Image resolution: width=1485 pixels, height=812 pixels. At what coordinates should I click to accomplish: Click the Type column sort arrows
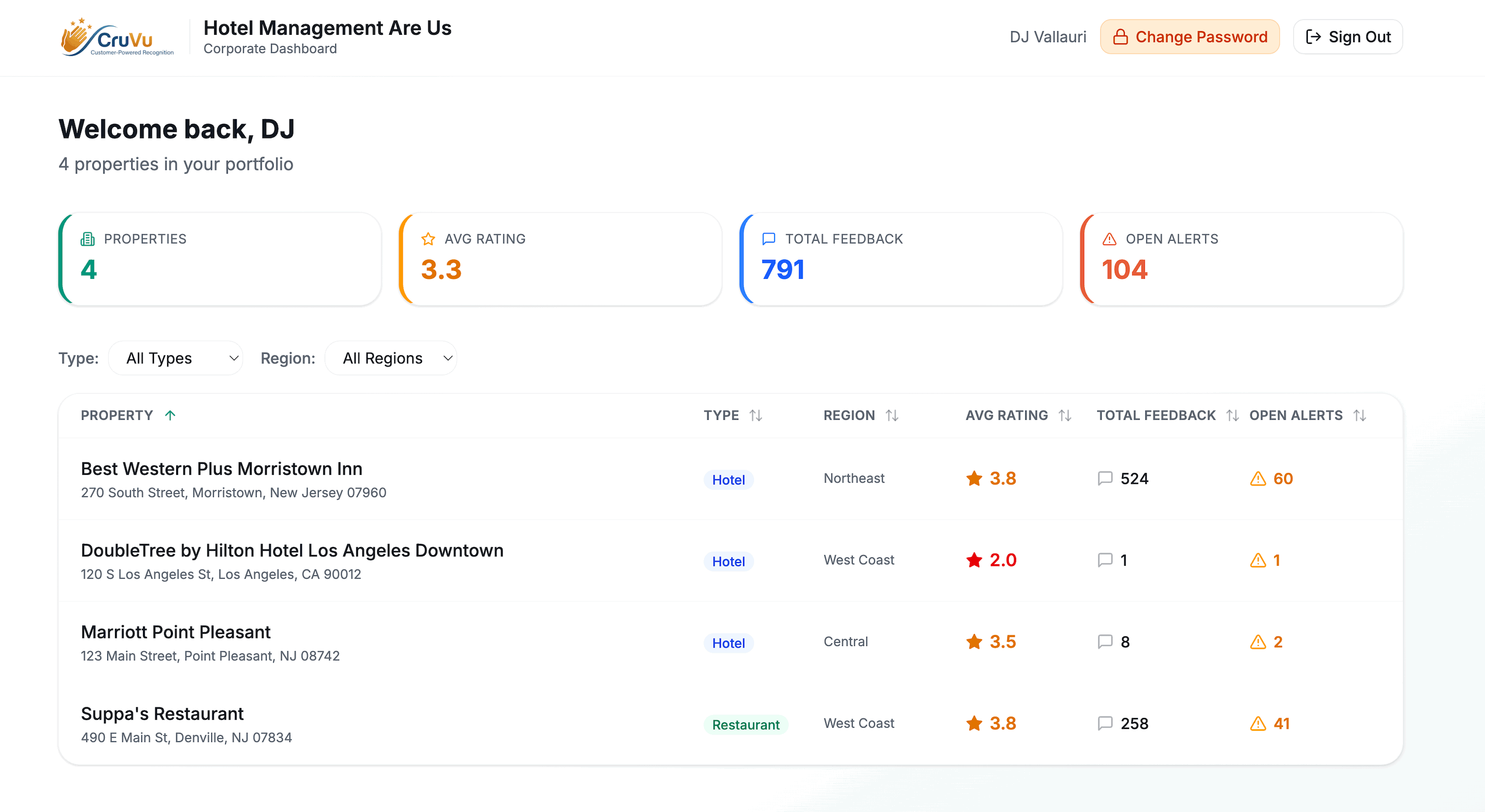point(756,415)
